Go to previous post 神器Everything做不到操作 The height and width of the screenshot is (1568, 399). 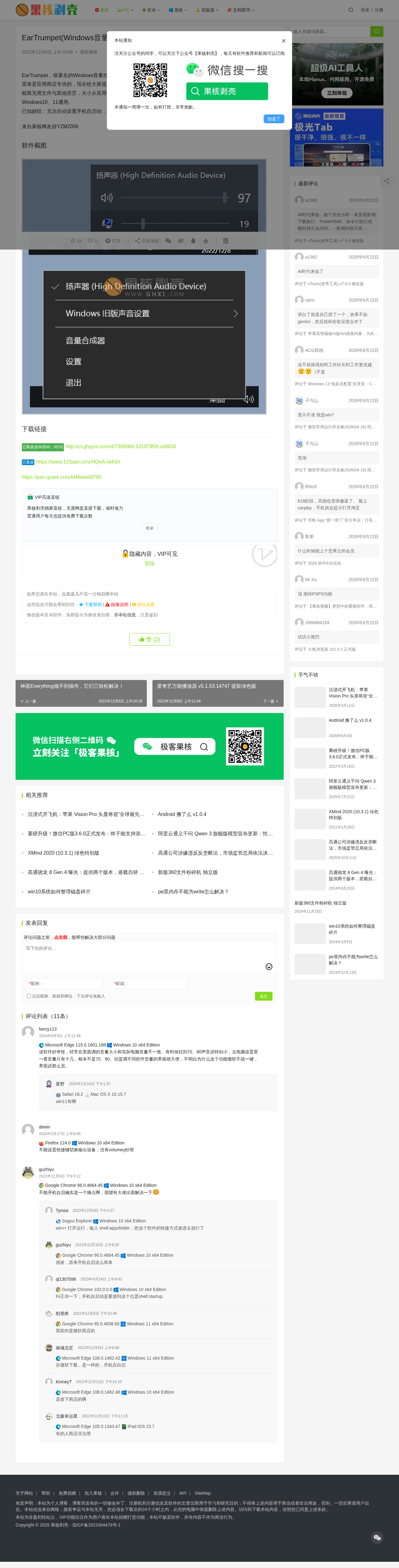coord(81,693)
